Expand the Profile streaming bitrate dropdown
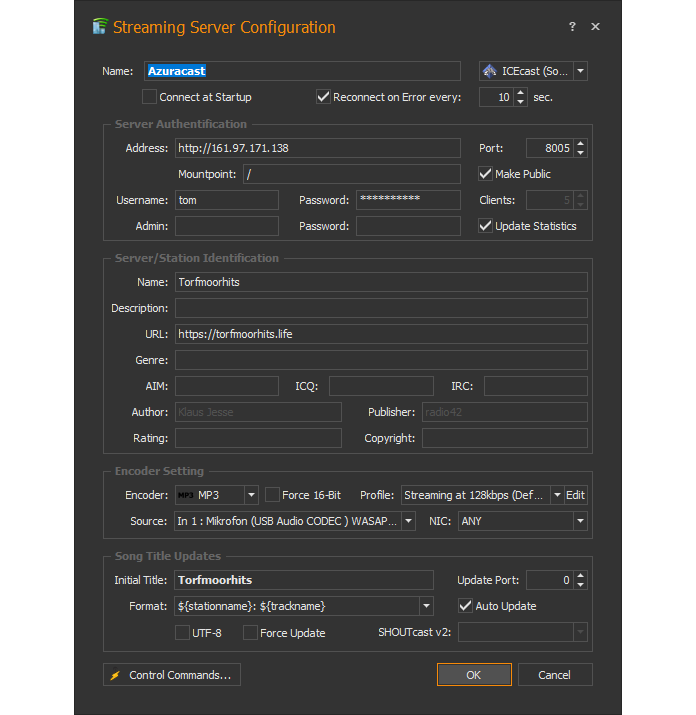Image resolution: width=696 pixels, height=715 pixels. point(557,495)
